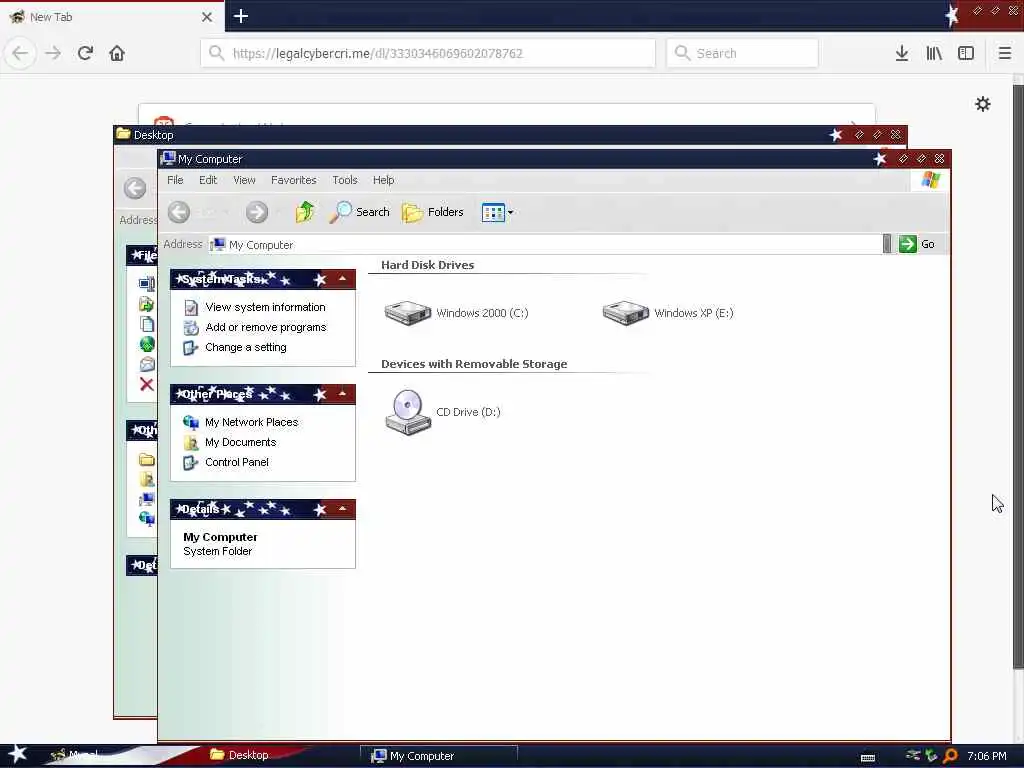
Task: Click My Computer Forward button
Action: pyautogui.click(x=257, y=212)
